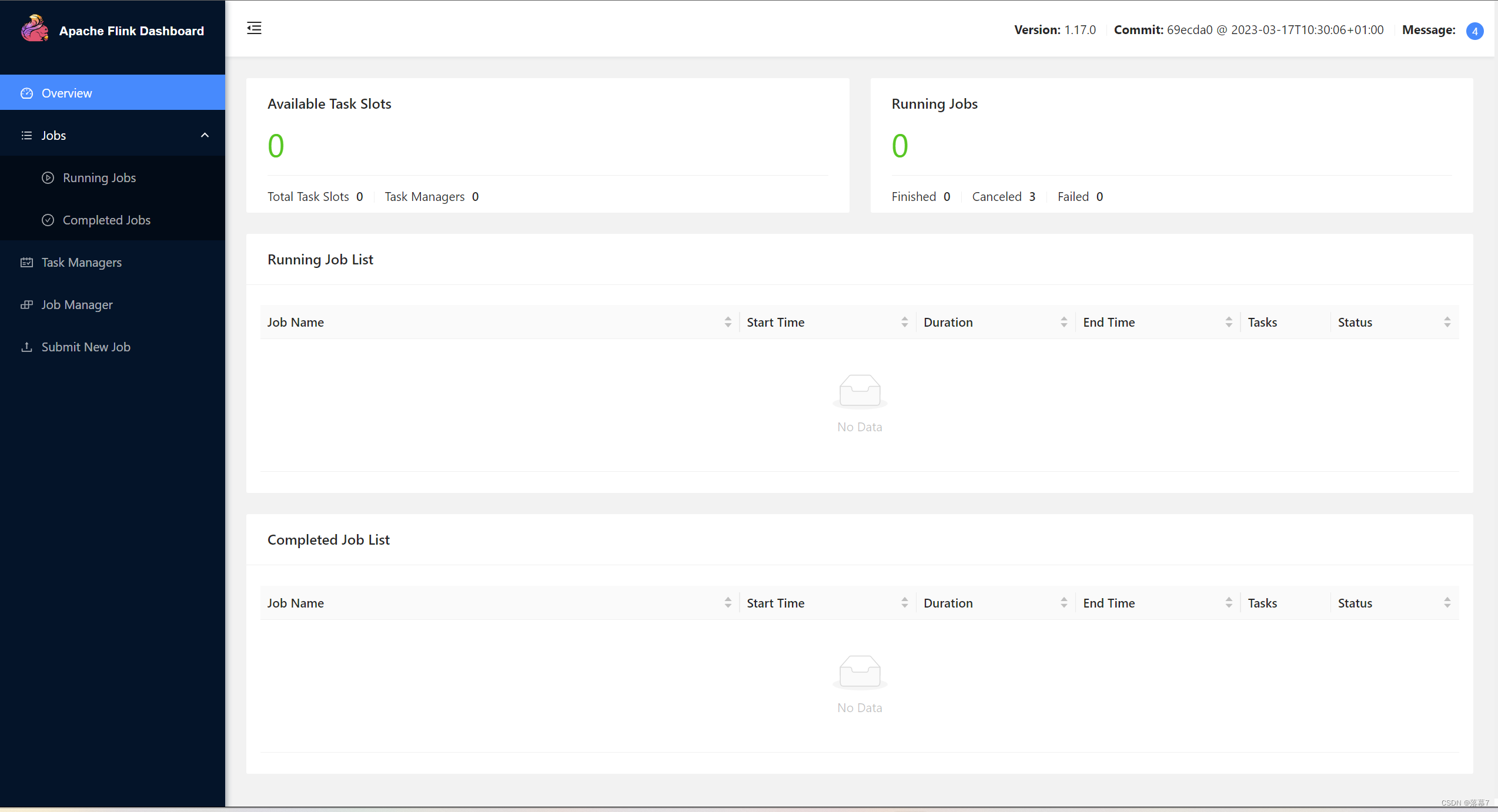This screenshot has width=1498, height=812.
Task: Click the Submit New Job download icon
Action: click(x=26, y=347)
